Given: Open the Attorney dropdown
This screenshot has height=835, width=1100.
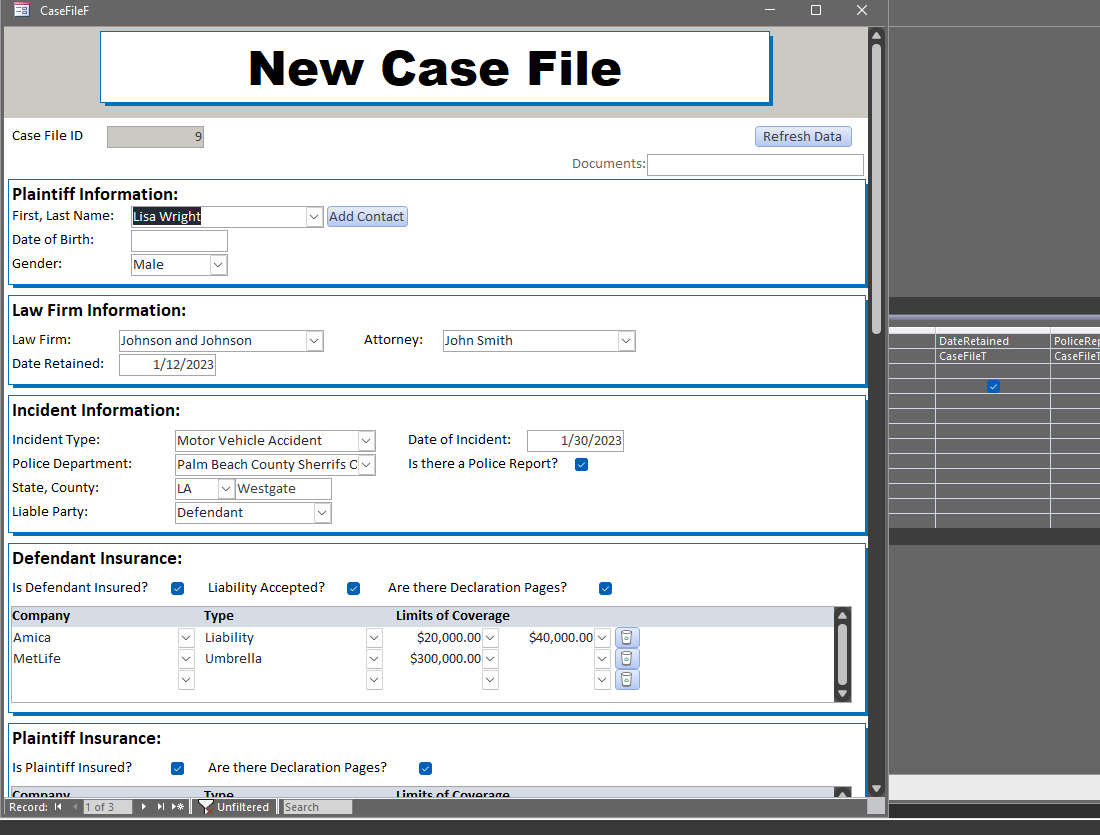Looking at the screenshot, I should [625, 340].
